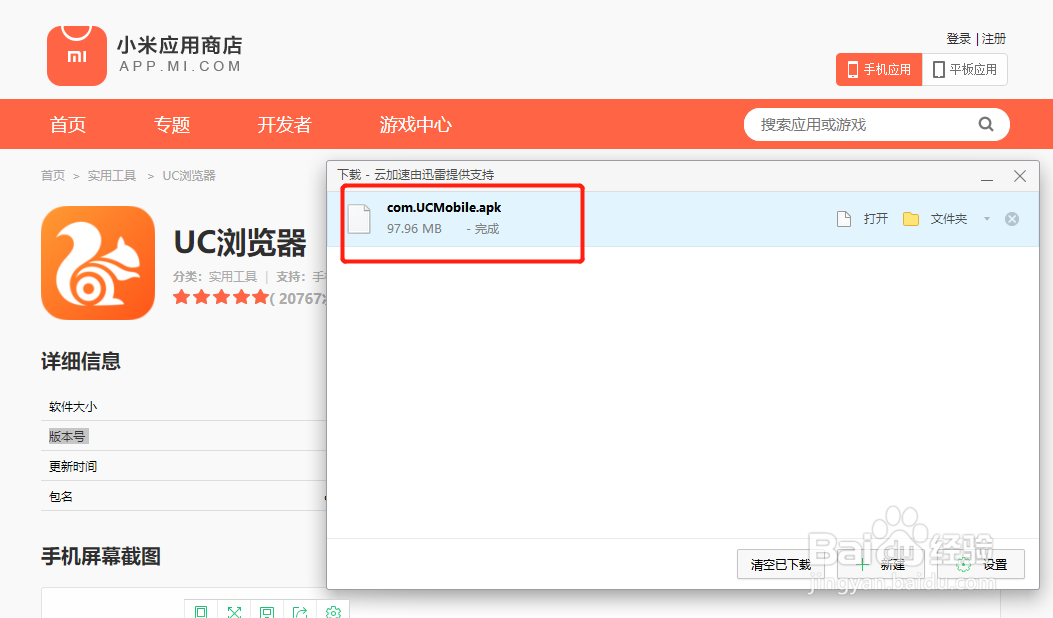This screenshot has height=618, width=1053.
Task: Click the 首页 breadcrumb link
Action: click(x=53, y=175)
